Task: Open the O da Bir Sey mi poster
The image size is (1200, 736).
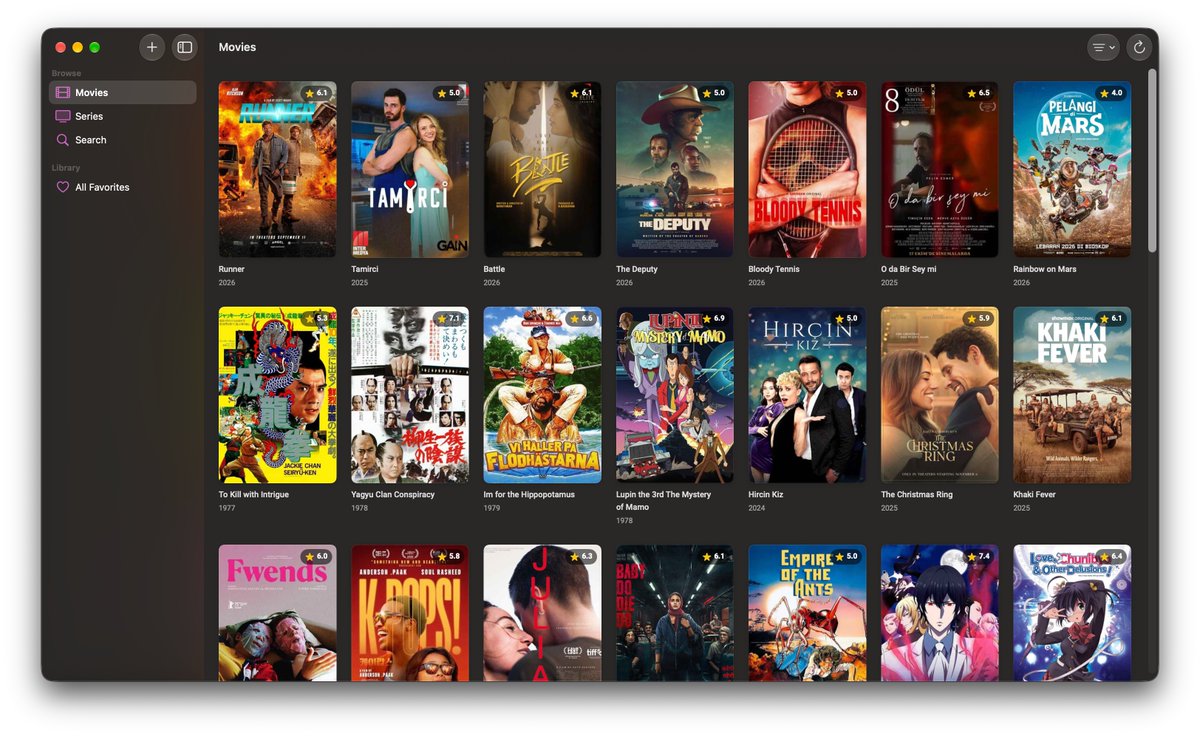Action: coord(940,169)
